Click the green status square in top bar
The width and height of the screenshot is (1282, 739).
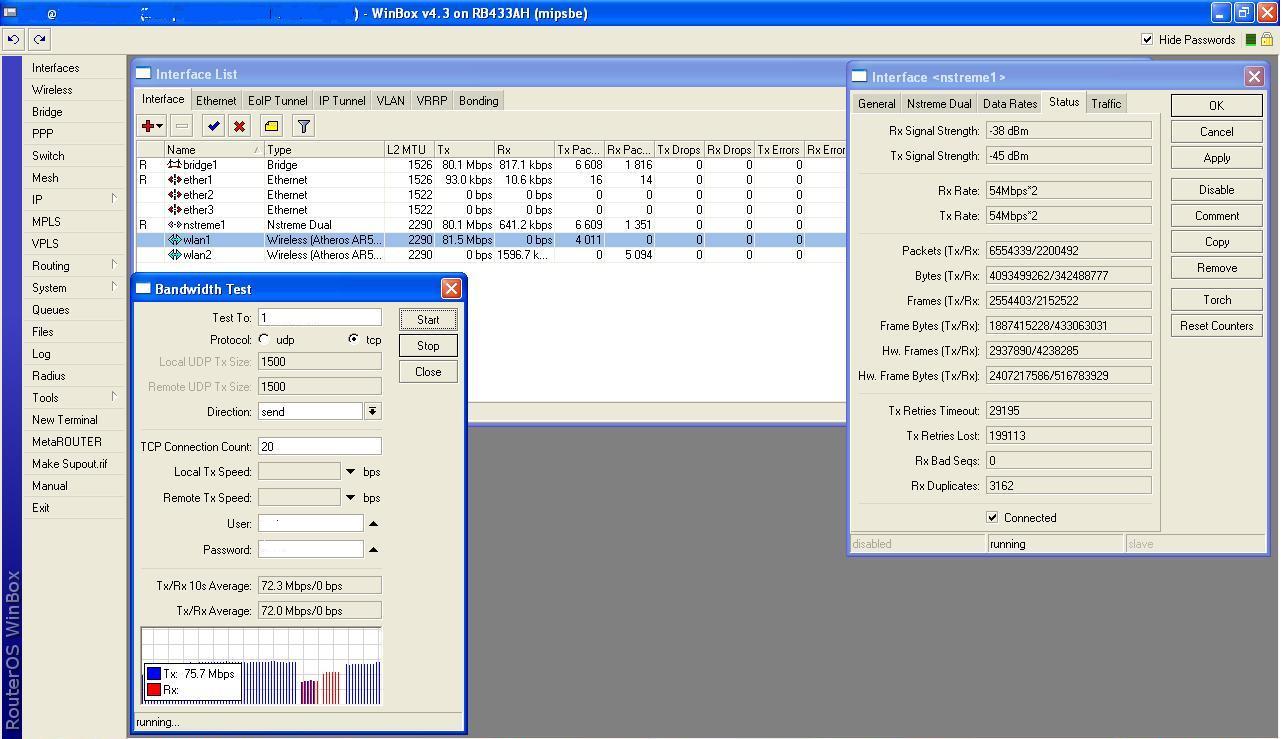(1251, 40)
